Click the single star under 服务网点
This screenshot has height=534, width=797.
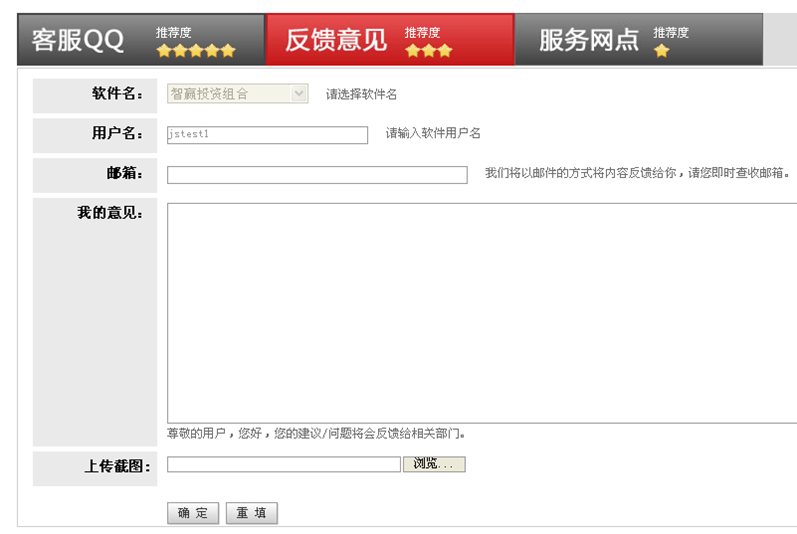pyautogui.click(x=661, y=51)
